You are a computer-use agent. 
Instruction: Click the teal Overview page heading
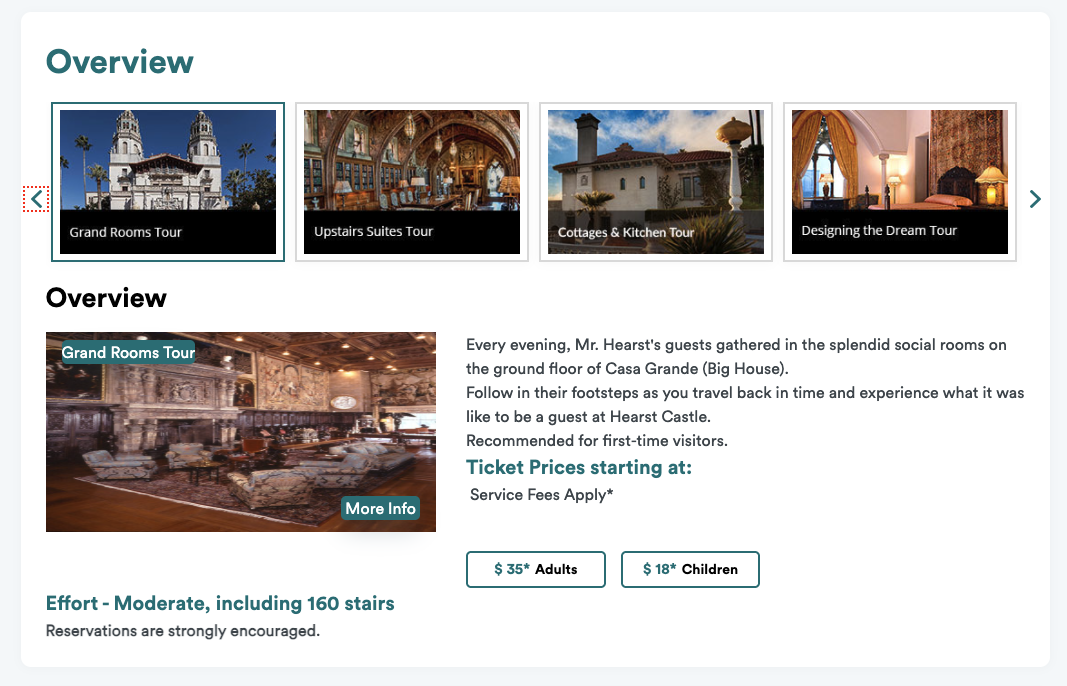tap(120, 62)
